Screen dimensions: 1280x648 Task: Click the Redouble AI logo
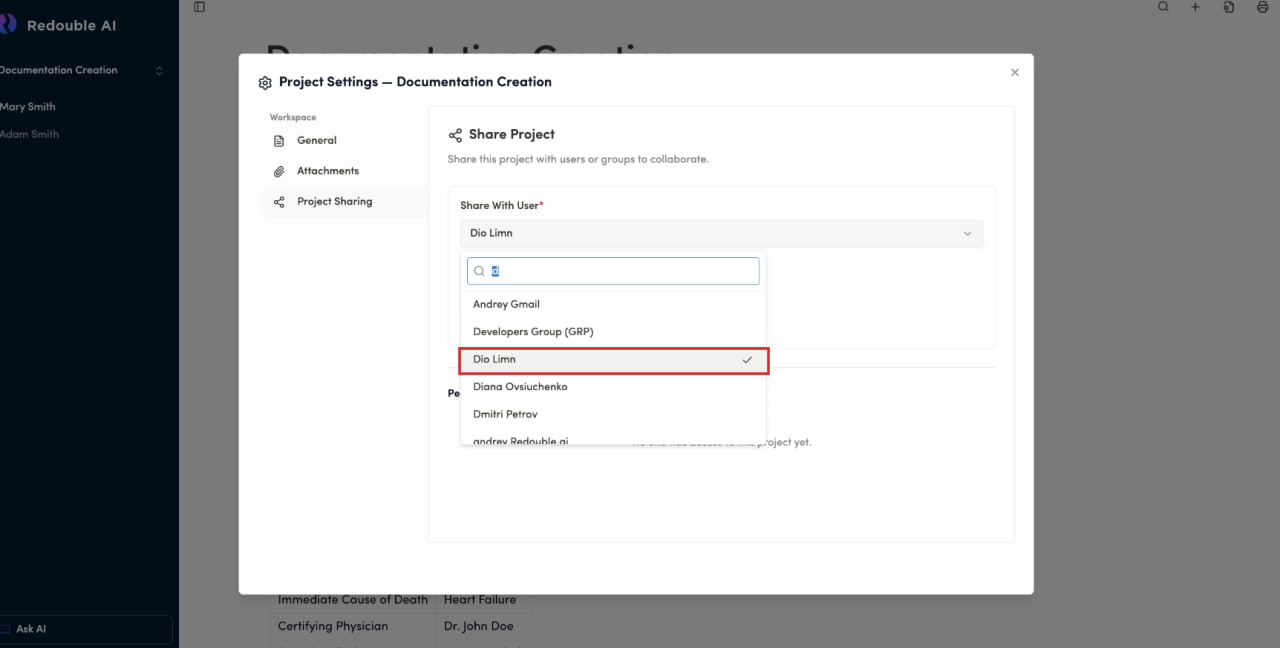[x=8, y=25]
